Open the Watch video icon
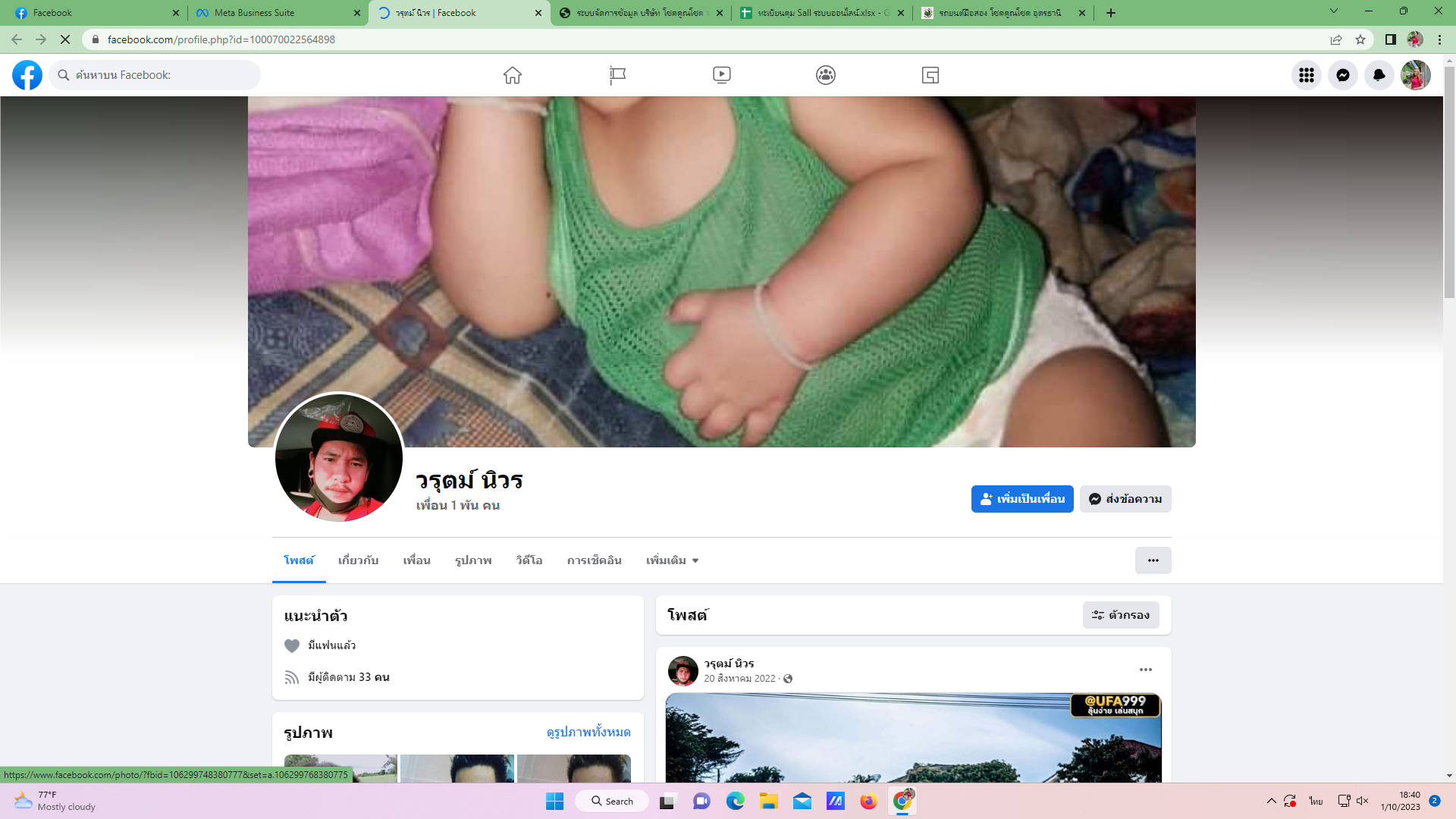The image size is (1456, 819). click(x=721, y=75)
